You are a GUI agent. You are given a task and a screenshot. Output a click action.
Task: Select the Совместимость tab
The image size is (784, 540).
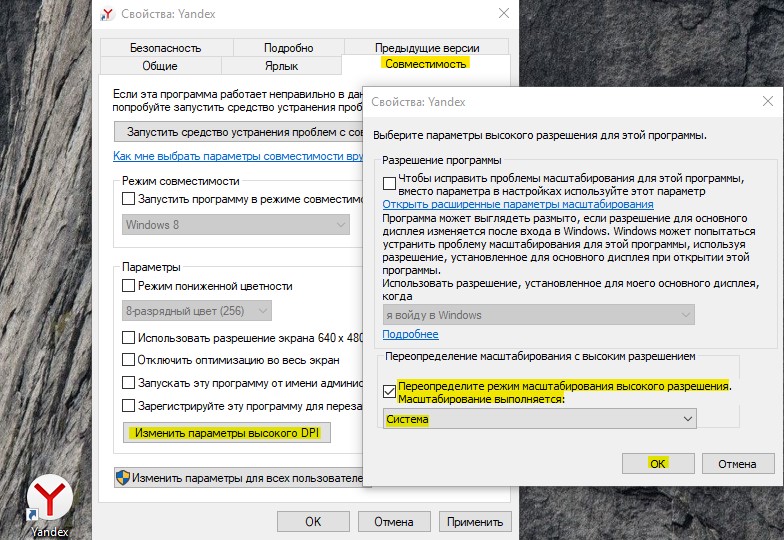tap(426, 64)
